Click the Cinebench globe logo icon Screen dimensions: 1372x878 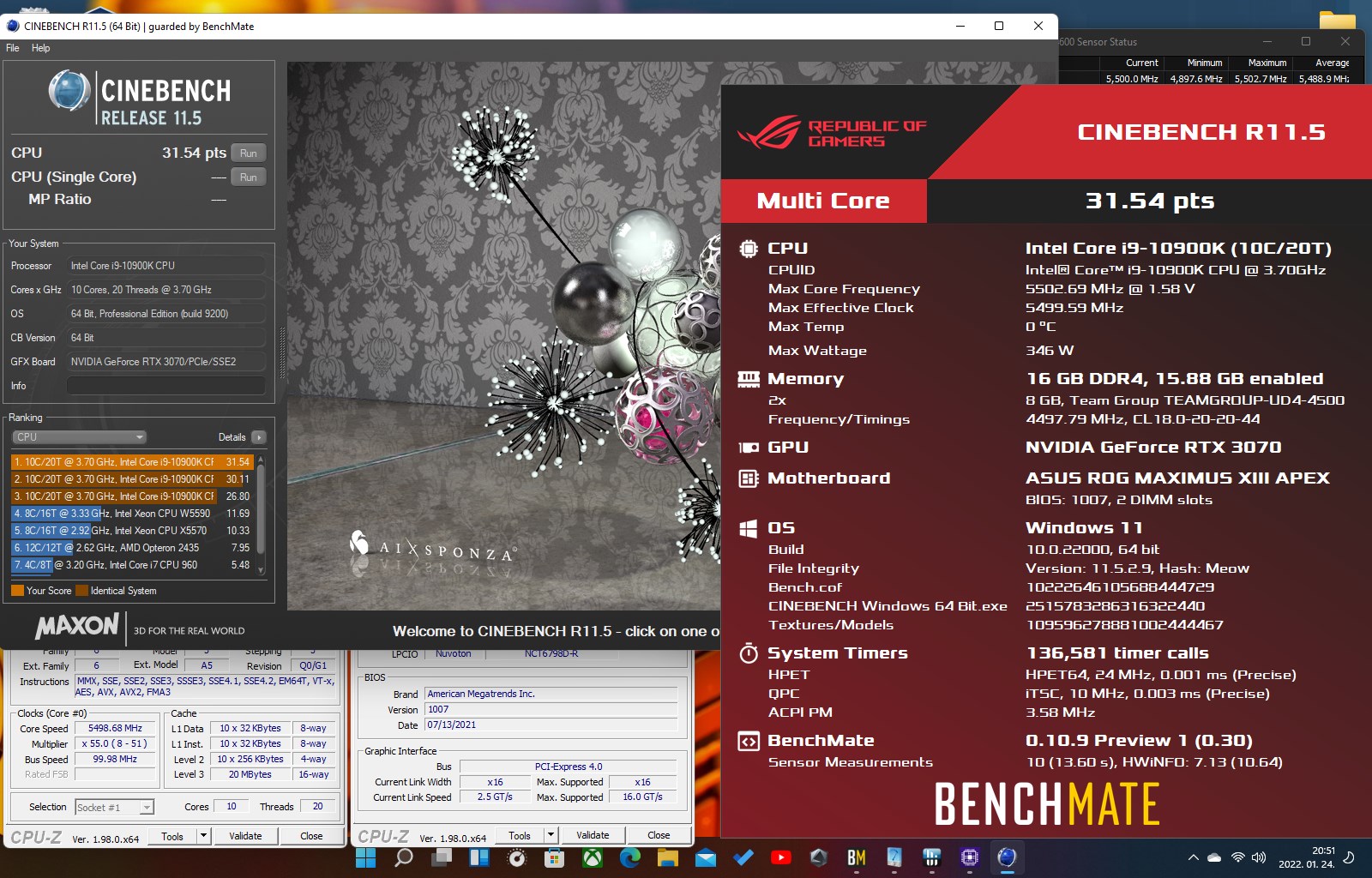click(x=69, y=91)
